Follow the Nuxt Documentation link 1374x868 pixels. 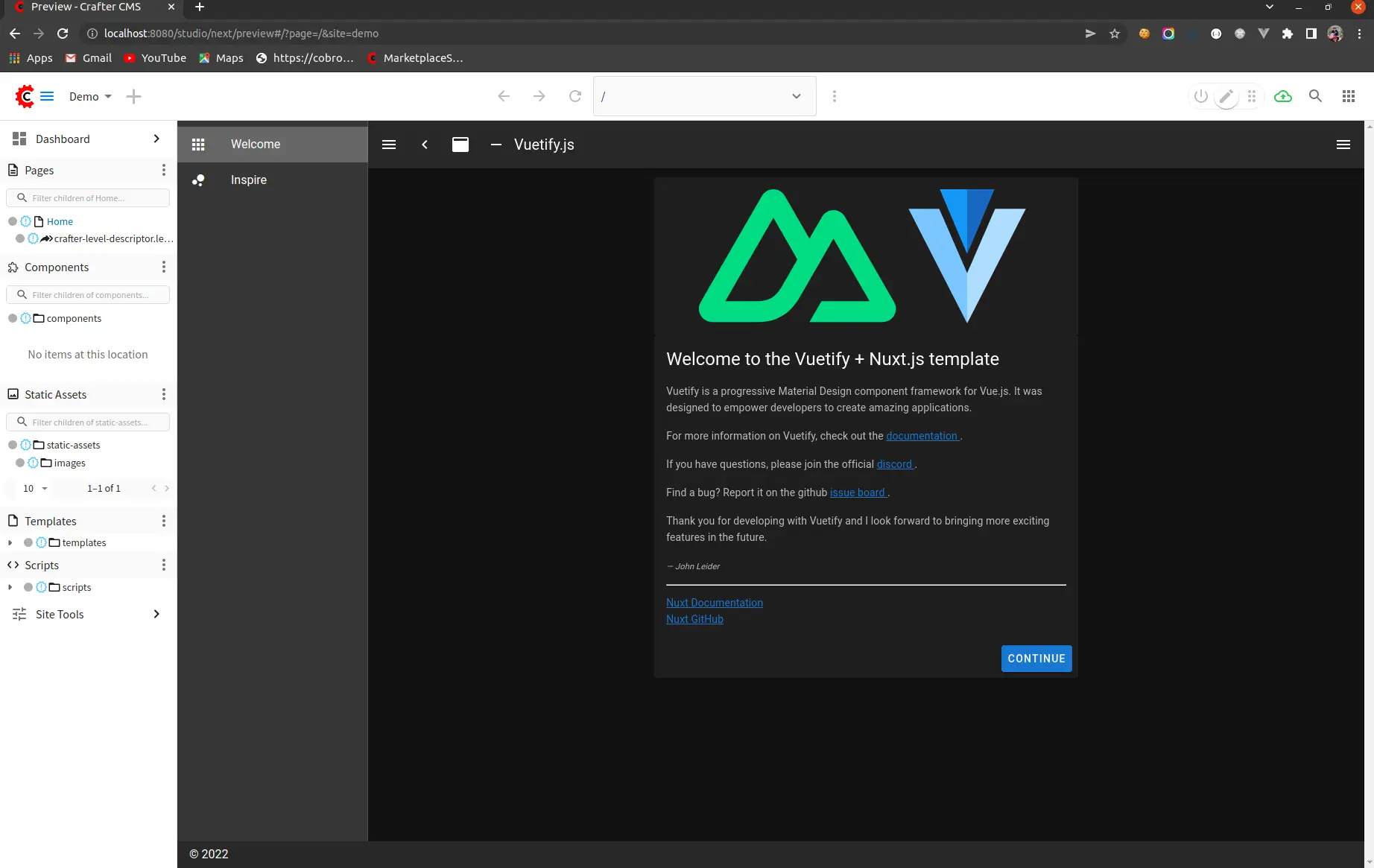[x=714, y=603]
